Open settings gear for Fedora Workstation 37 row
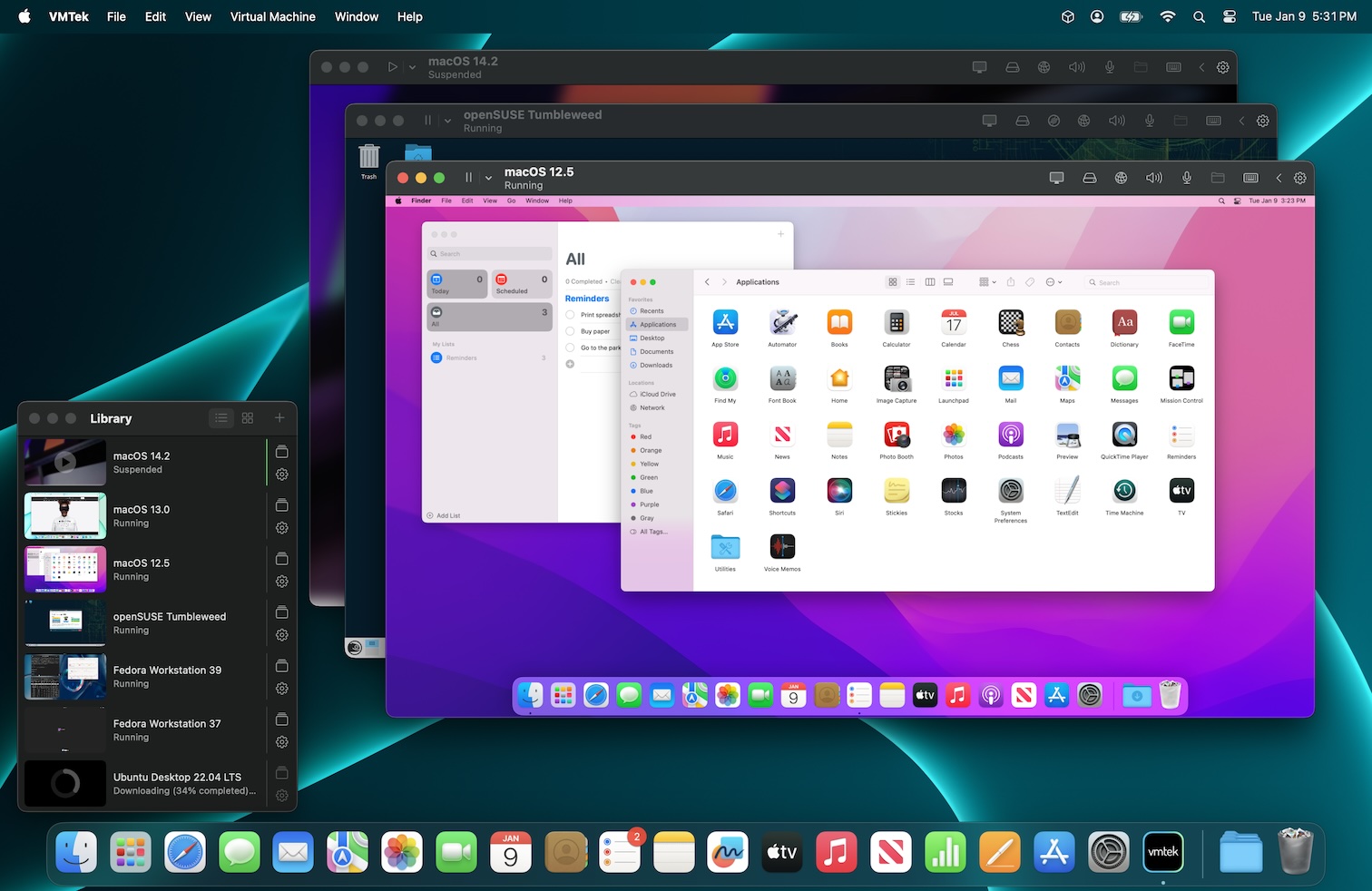 tap(281, 742)
